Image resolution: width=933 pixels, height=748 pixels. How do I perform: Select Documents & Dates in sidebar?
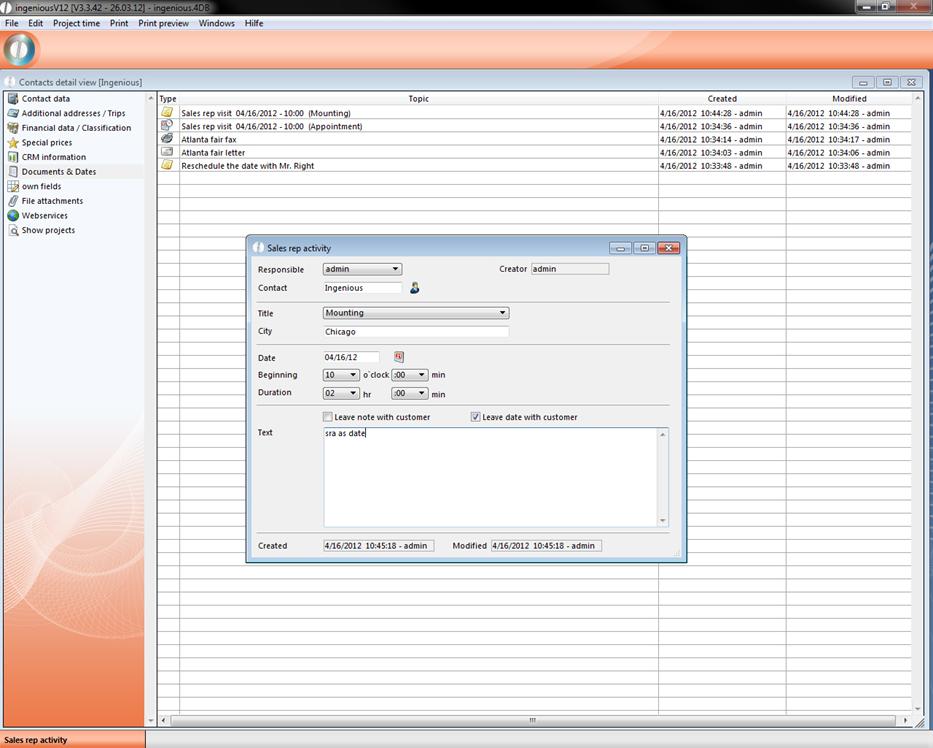tap(59, 172)
